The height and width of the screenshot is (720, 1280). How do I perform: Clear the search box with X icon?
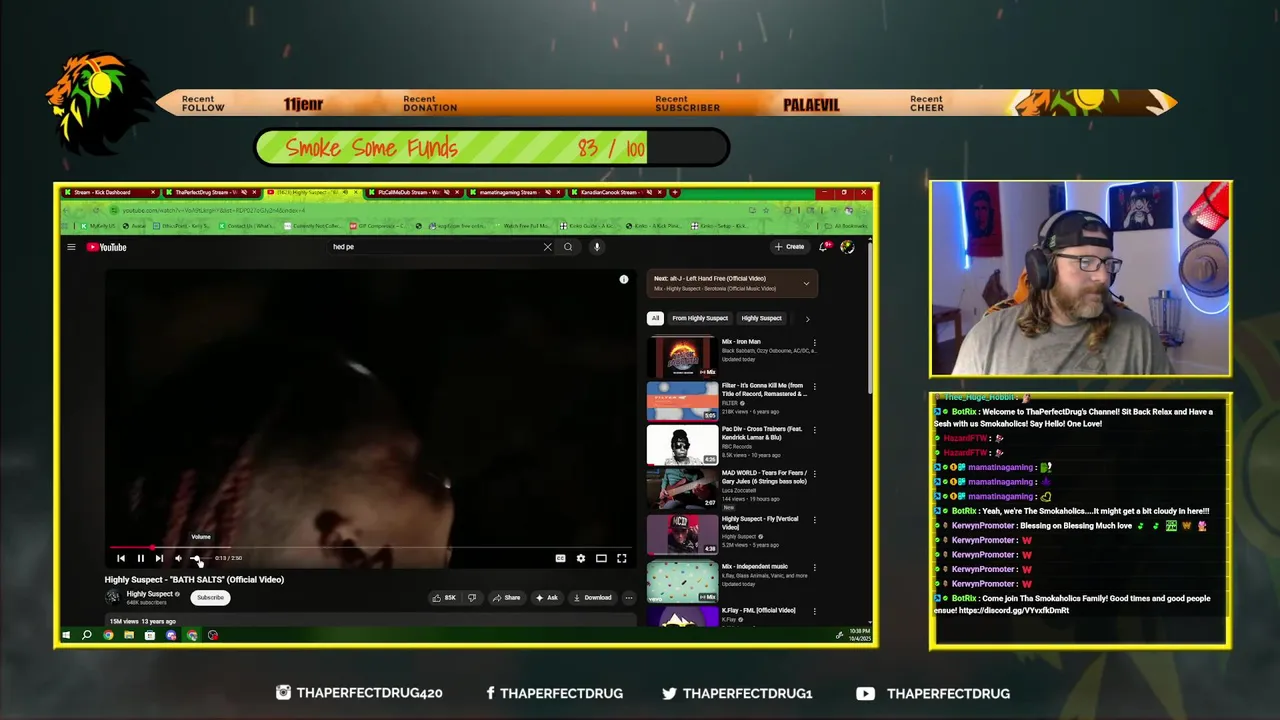(547, 247)
